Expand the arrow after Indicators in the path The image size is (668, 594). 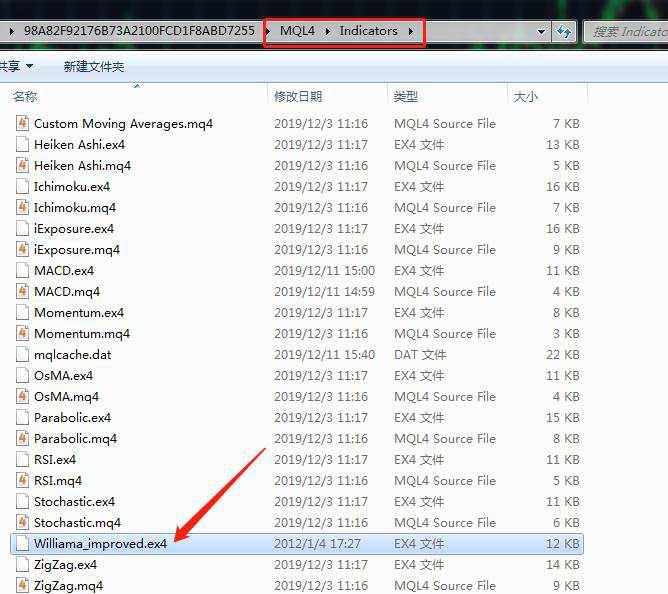tap(411, 31)
